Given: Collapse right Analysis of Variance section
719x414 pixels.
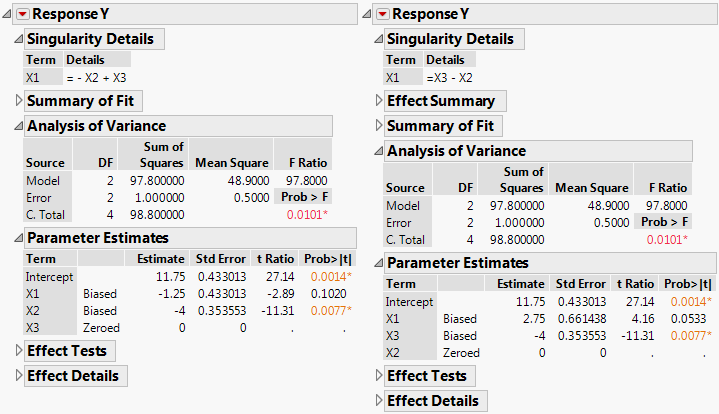Looking at the screenshot, I should [x=379, y=151].
